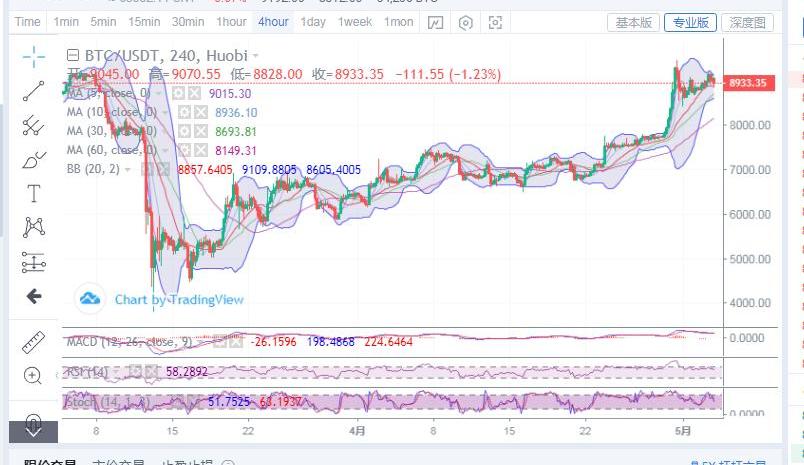
Task: Expand dropdown arrow of MA (30, close, 0)
Action: [165, 132]
